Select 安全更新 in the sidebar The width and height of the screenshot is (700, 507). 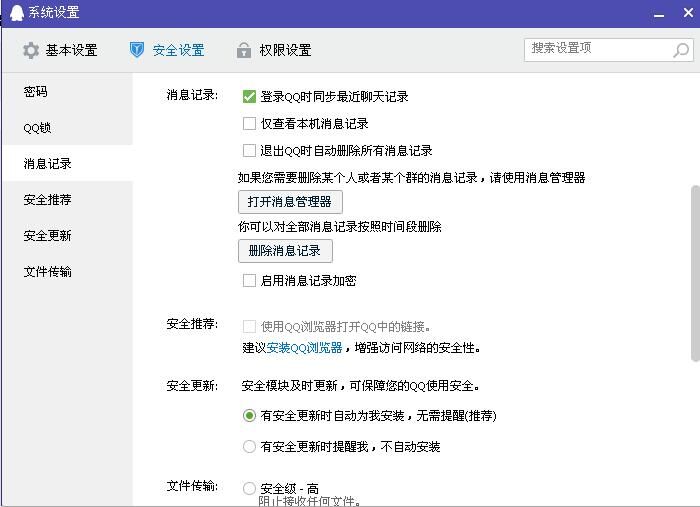(67, 236)
